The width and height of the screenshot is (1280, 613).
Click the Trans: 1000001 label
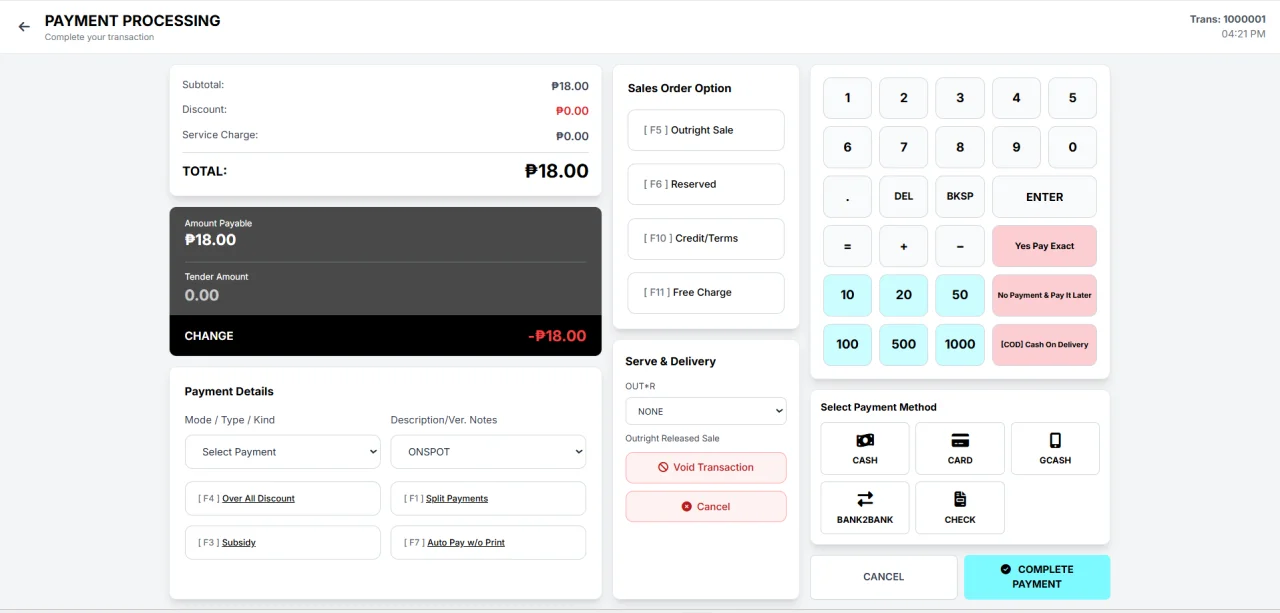click(1227, 19)
